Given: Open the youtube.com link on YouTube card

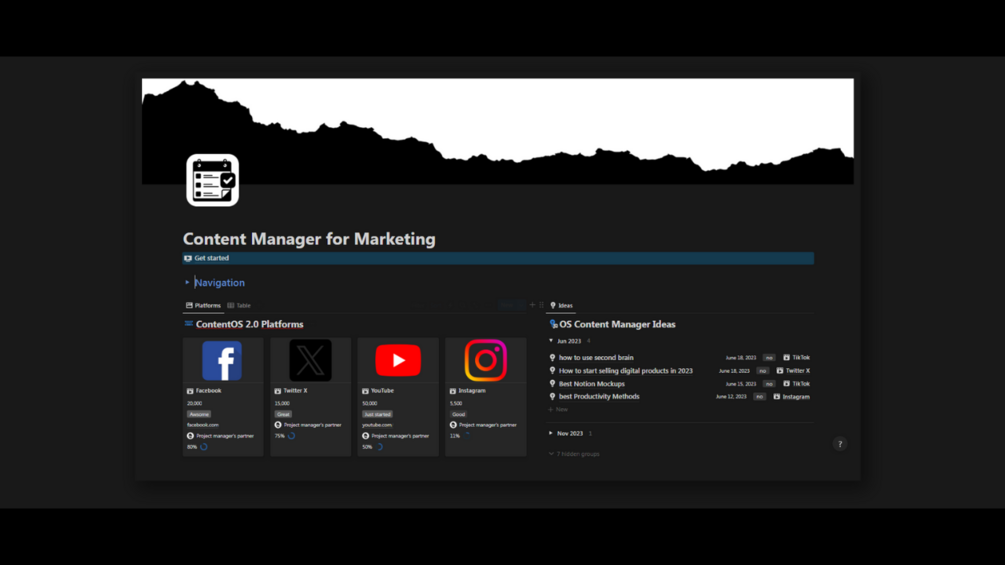Looking at the screenshot, I should pyautogui.click(x=377, y=425).
